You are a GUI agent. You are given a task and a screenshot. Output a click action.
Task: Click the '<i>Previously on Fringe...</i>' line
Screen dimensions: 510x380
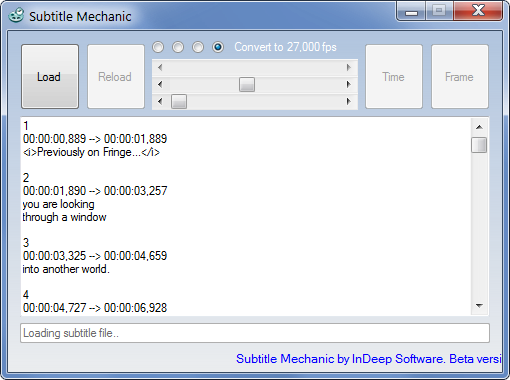tap(91, 152)
